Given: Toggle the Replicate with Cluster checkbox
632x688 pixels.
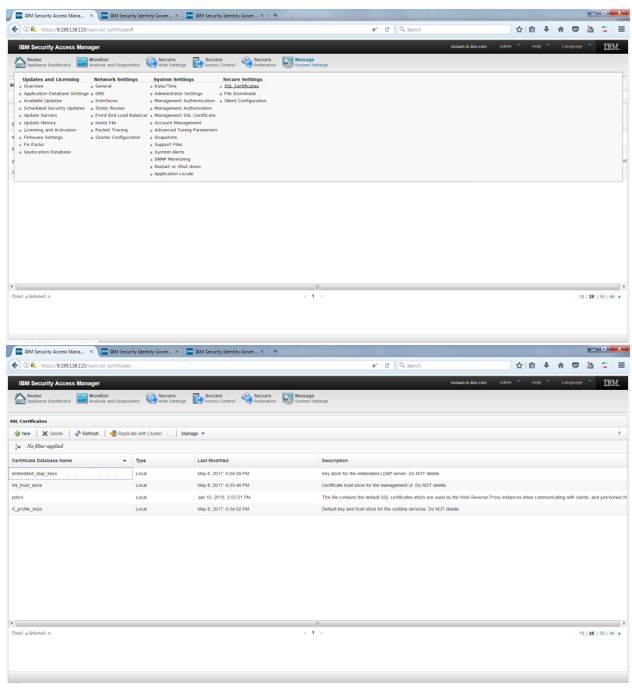Looking at the screenshot, I should pyautogui.click(x=170, y=434).
